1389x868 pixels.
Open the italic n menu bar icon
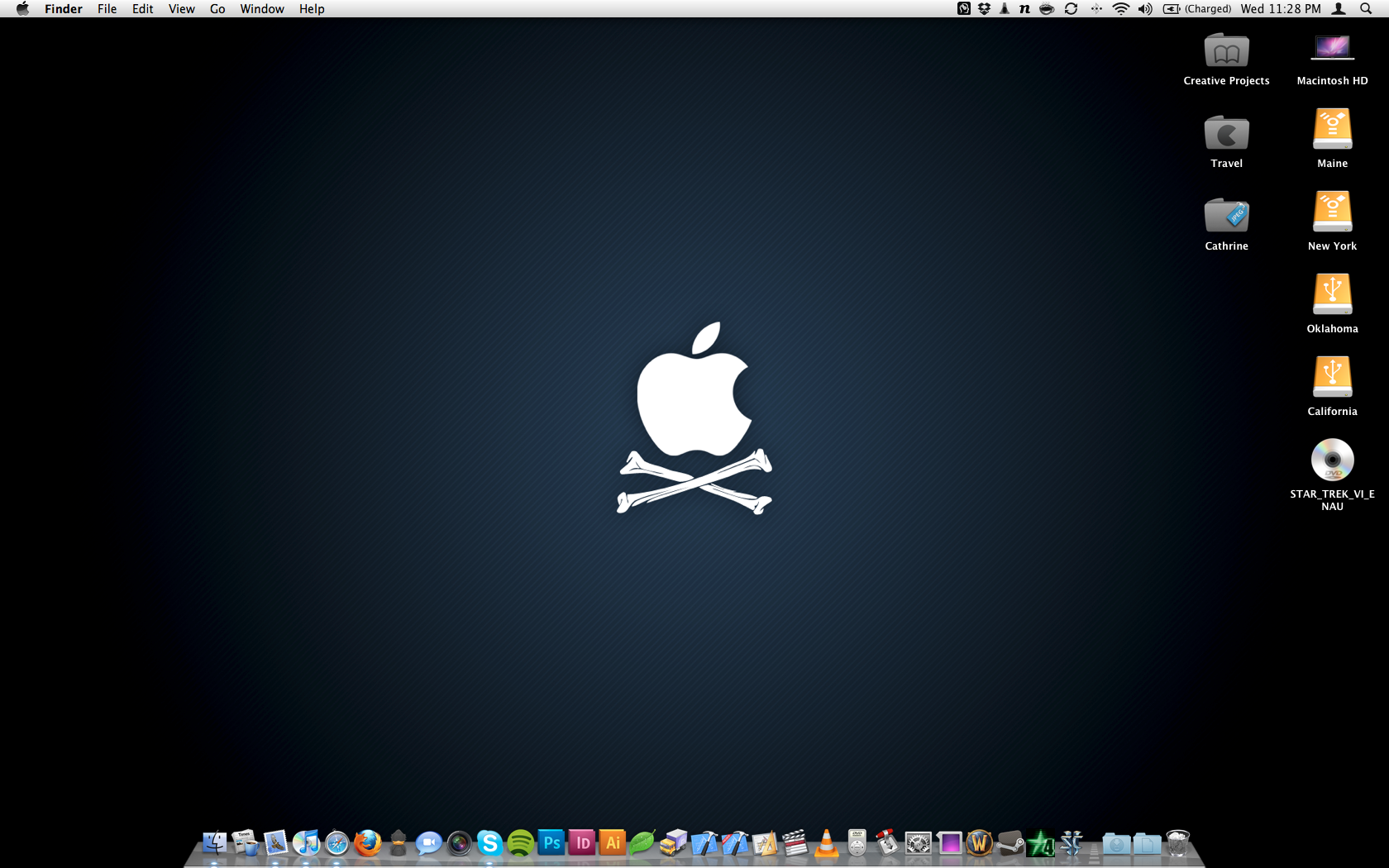(1024, 8)
